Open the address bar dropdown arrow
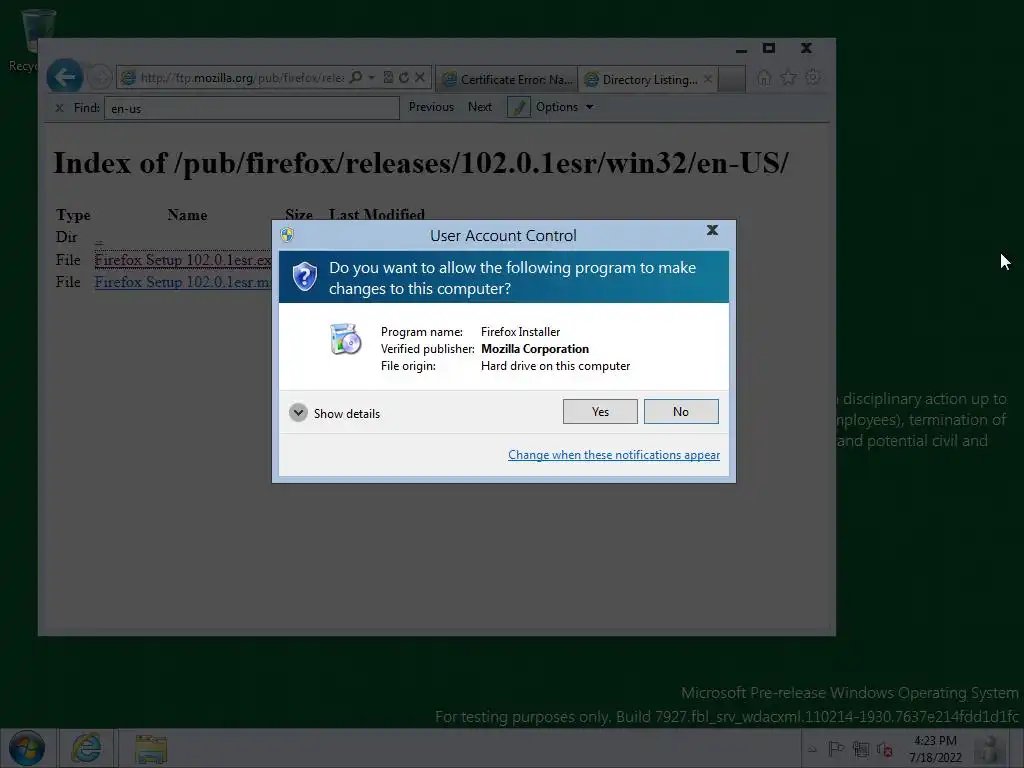 tap(372, 78)
